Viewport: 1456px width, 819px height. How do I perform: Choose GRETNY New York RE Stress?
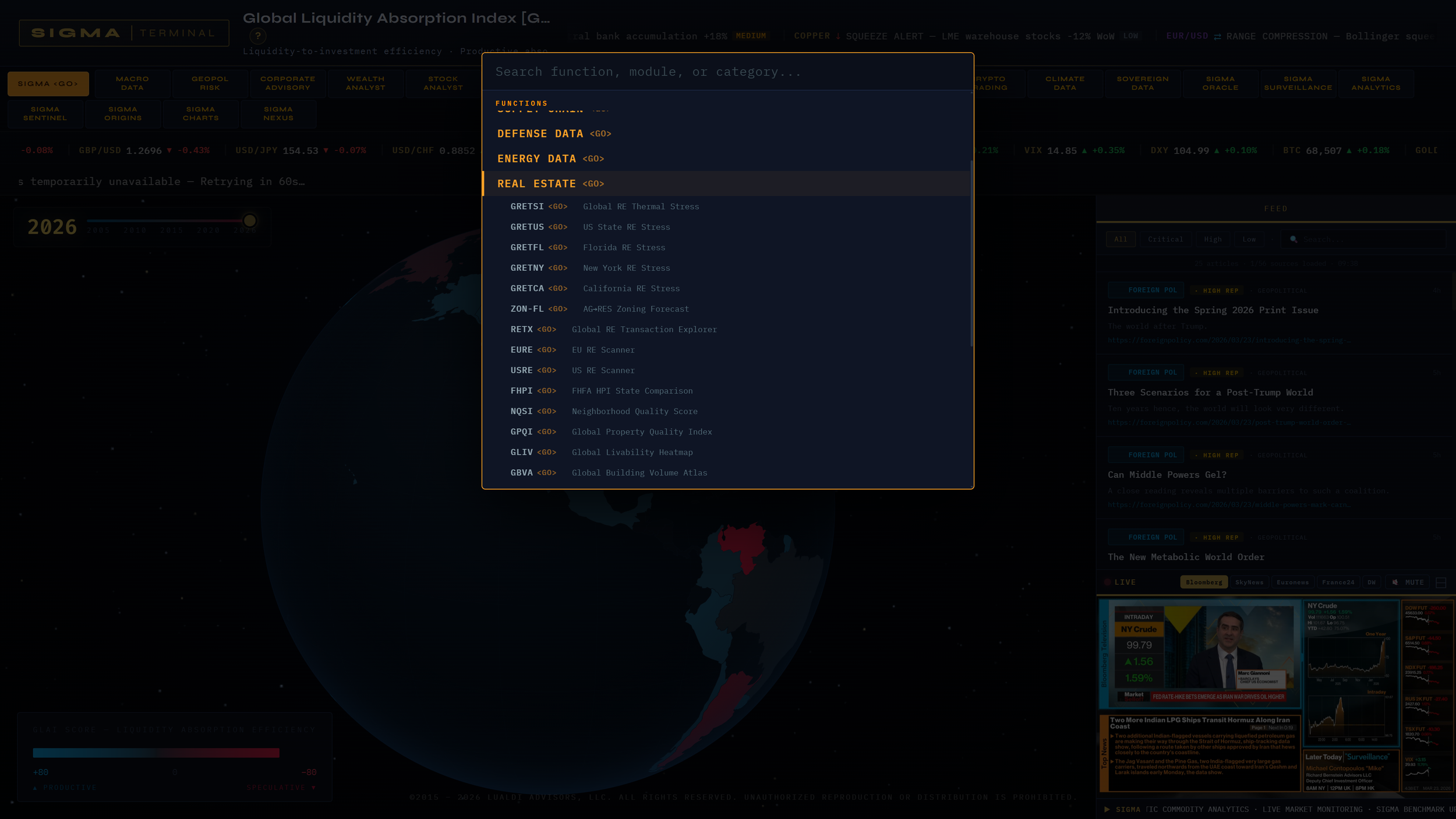(726, 268)
